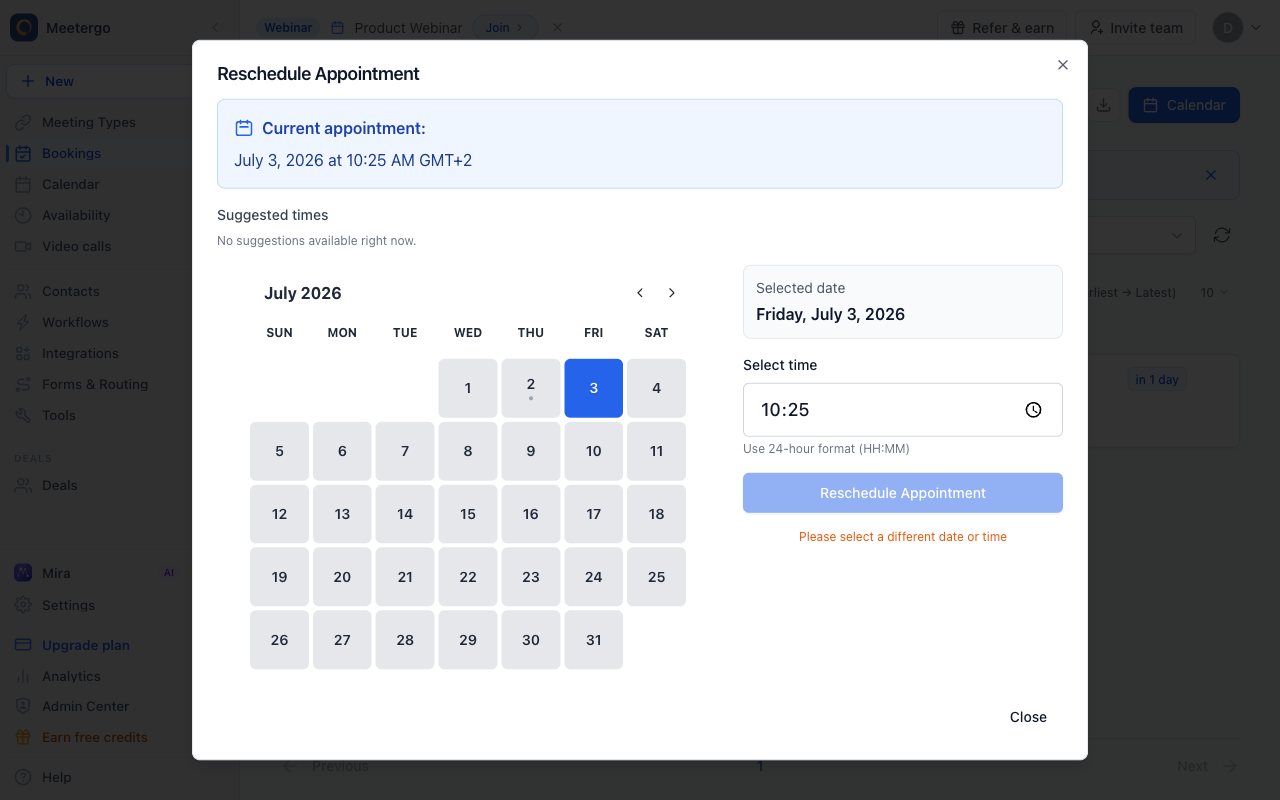Open Analytics chart icon
The width and height of the screenshot is (1280, 800).
tap(23, 676)
